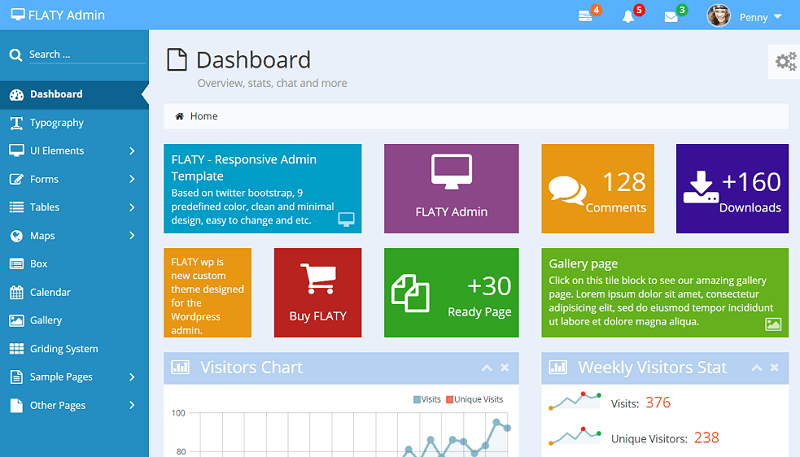
Task: Click the Forms edit pencil icon
Action: (x=16, y=179)
